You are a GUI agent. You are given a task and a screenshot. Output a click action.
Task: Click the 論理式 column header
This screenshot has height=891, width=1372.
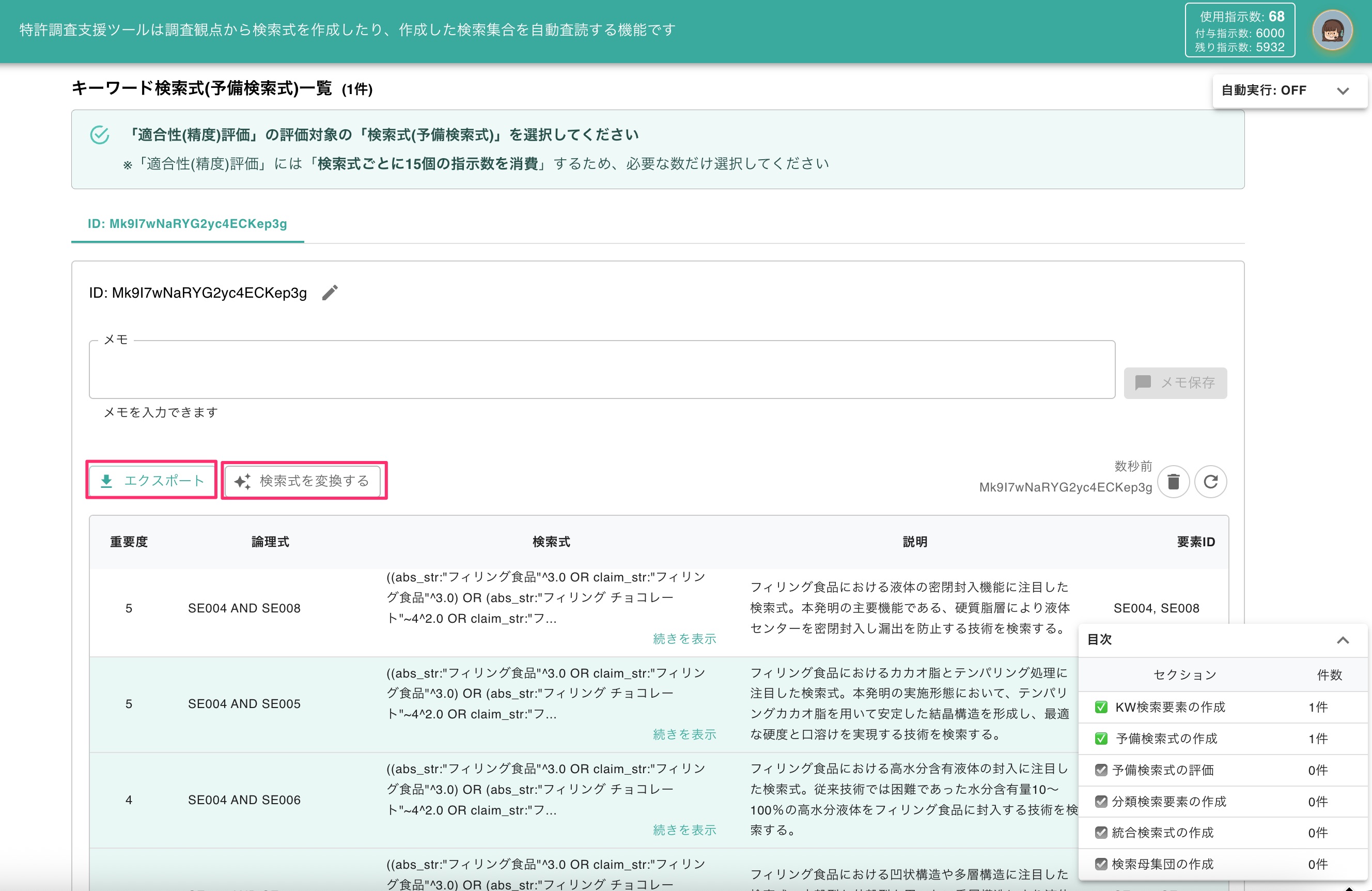coord(270,542)
